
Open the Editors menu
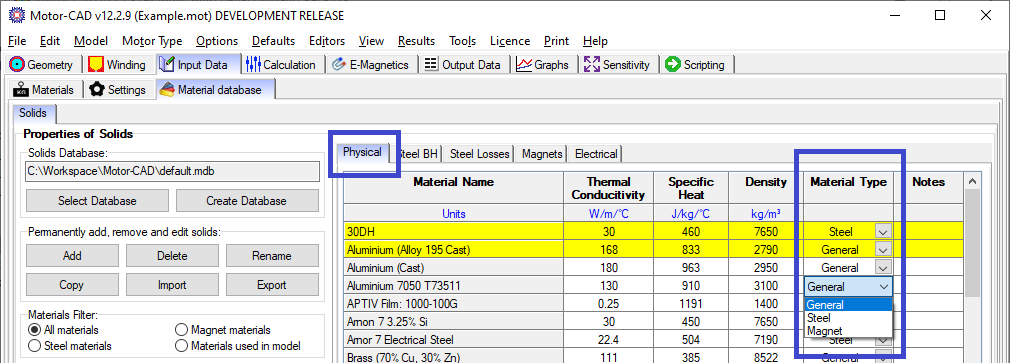coord(327,41)
